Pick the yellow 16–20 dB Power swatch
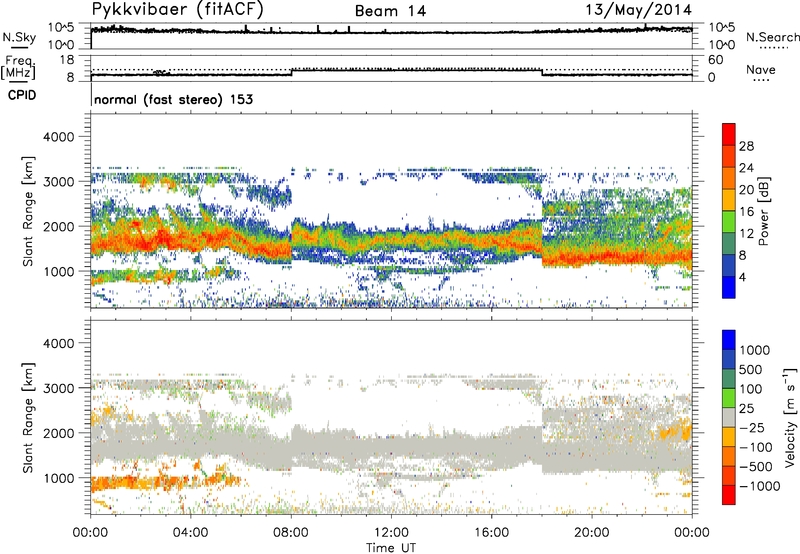The width and height of the screenshot is (800, 554). (x=729, y=200)
